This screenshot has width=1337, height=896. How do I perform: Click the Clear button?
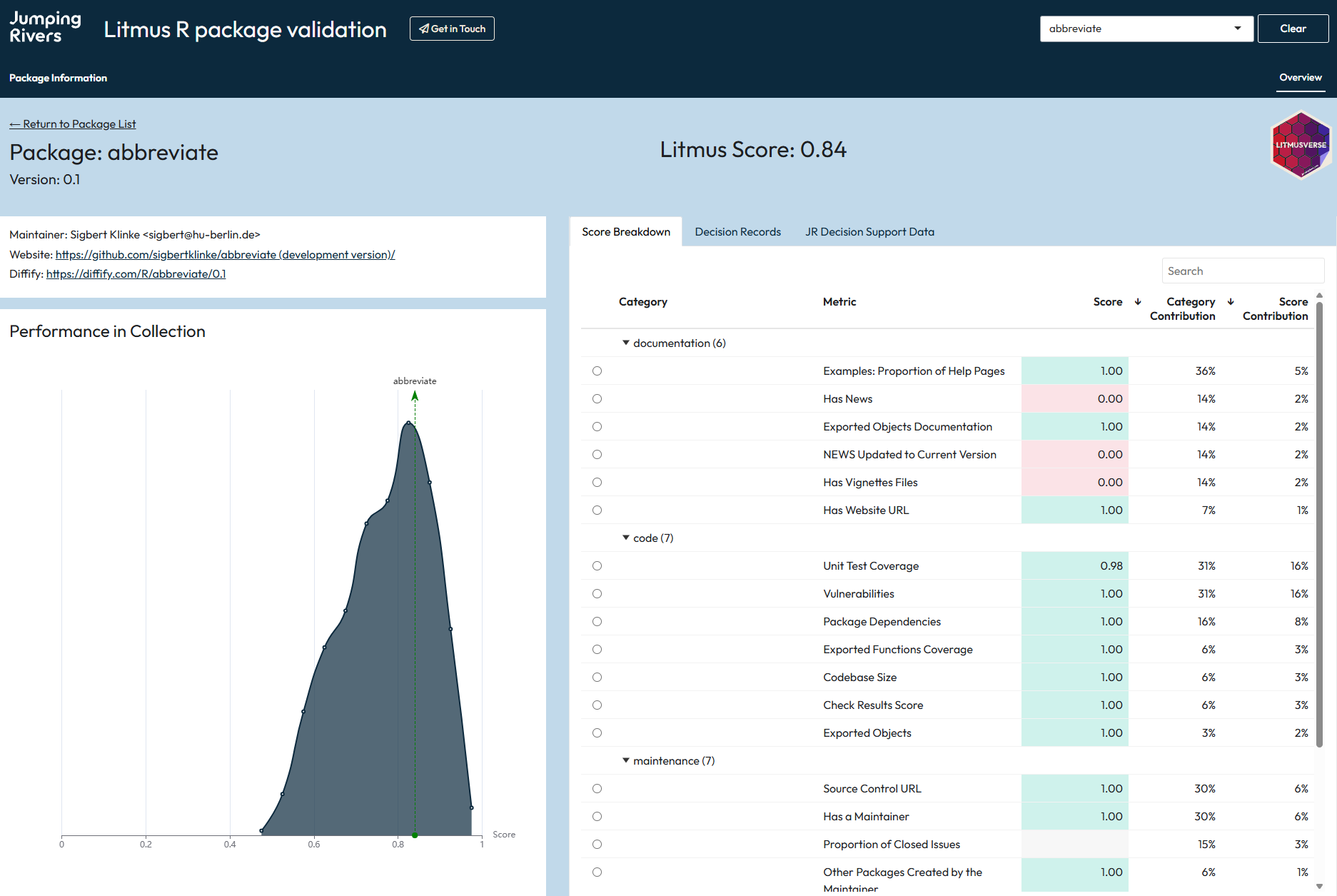[1293, 29]
